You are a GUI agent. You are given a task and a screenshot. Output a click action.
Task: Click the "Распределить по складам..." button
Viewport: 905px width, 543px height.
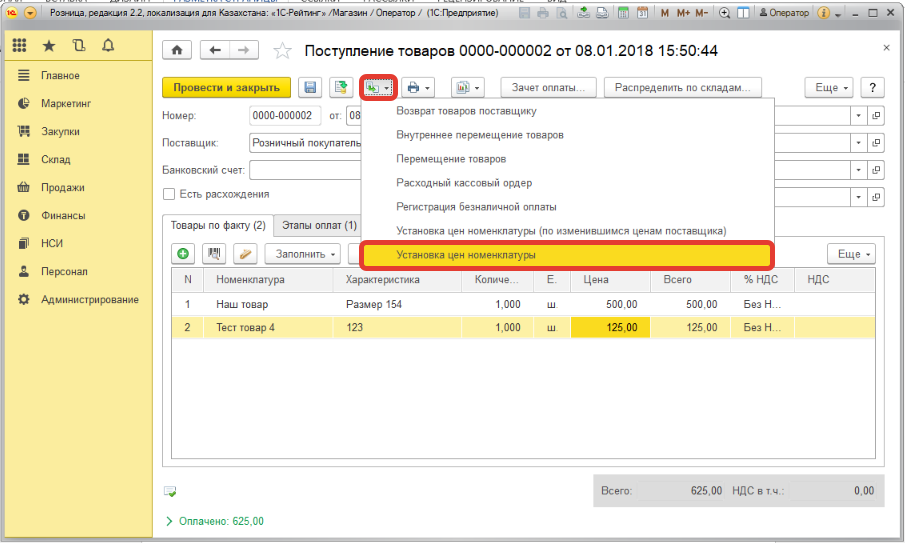[x=683, y=88]
